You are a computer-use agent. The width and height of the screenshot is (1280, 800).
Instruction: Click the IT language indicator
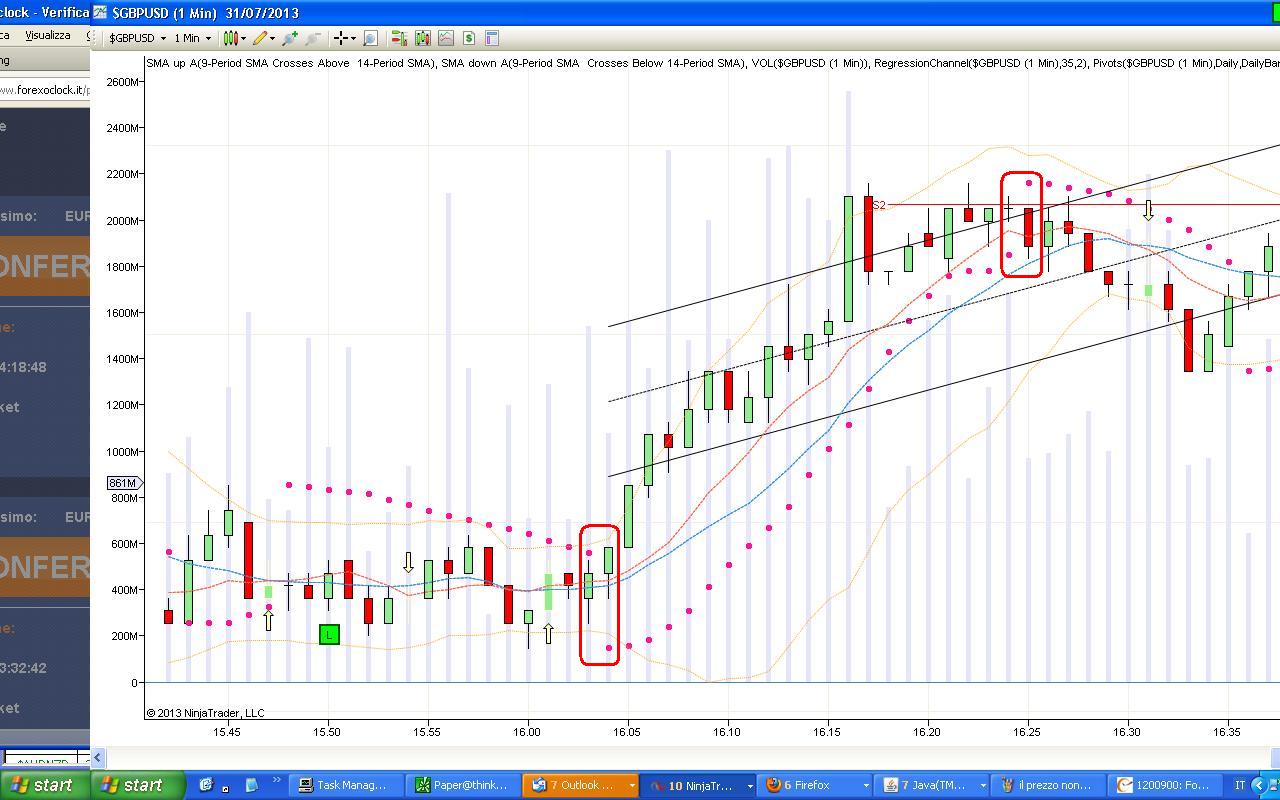[x=1241, y=785]
